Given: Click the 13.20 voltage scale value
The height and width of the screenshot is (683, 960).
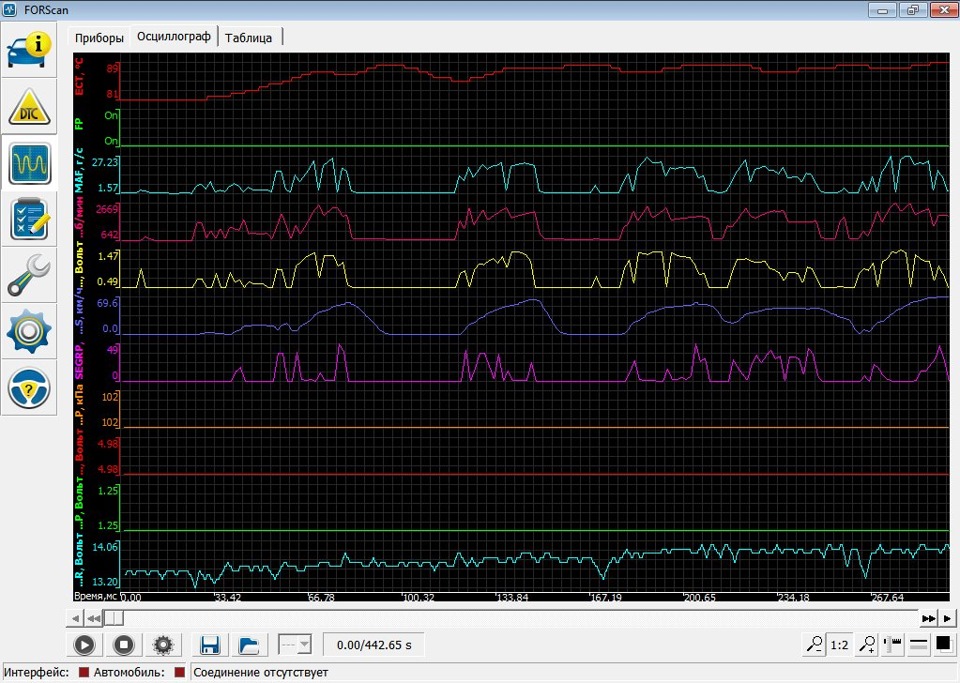Looking at the screenshot, I should [105, 581].
